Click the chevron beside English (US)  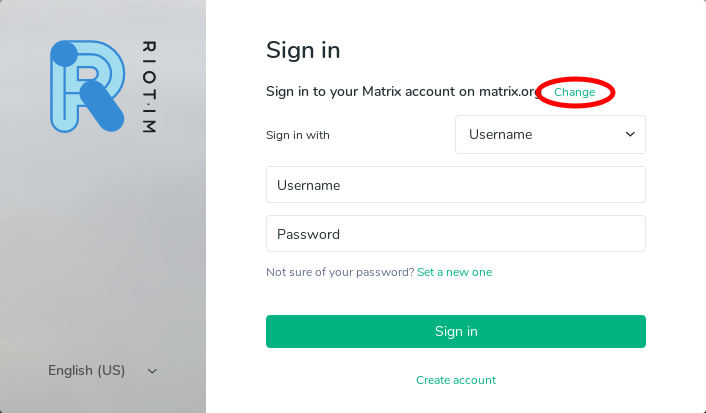click(x=152, y=371)
